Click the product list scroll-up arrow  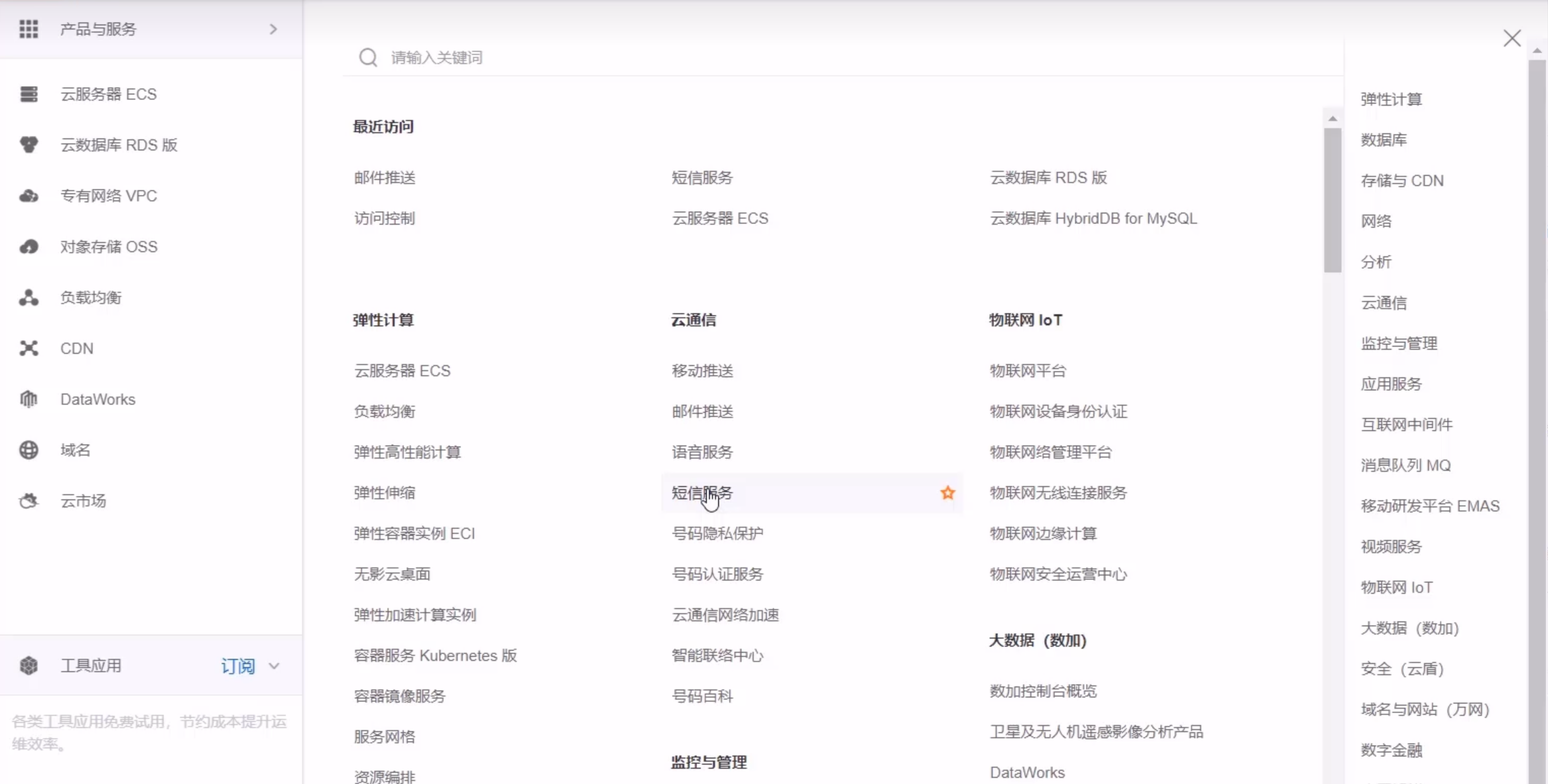tap(1332, 118)
